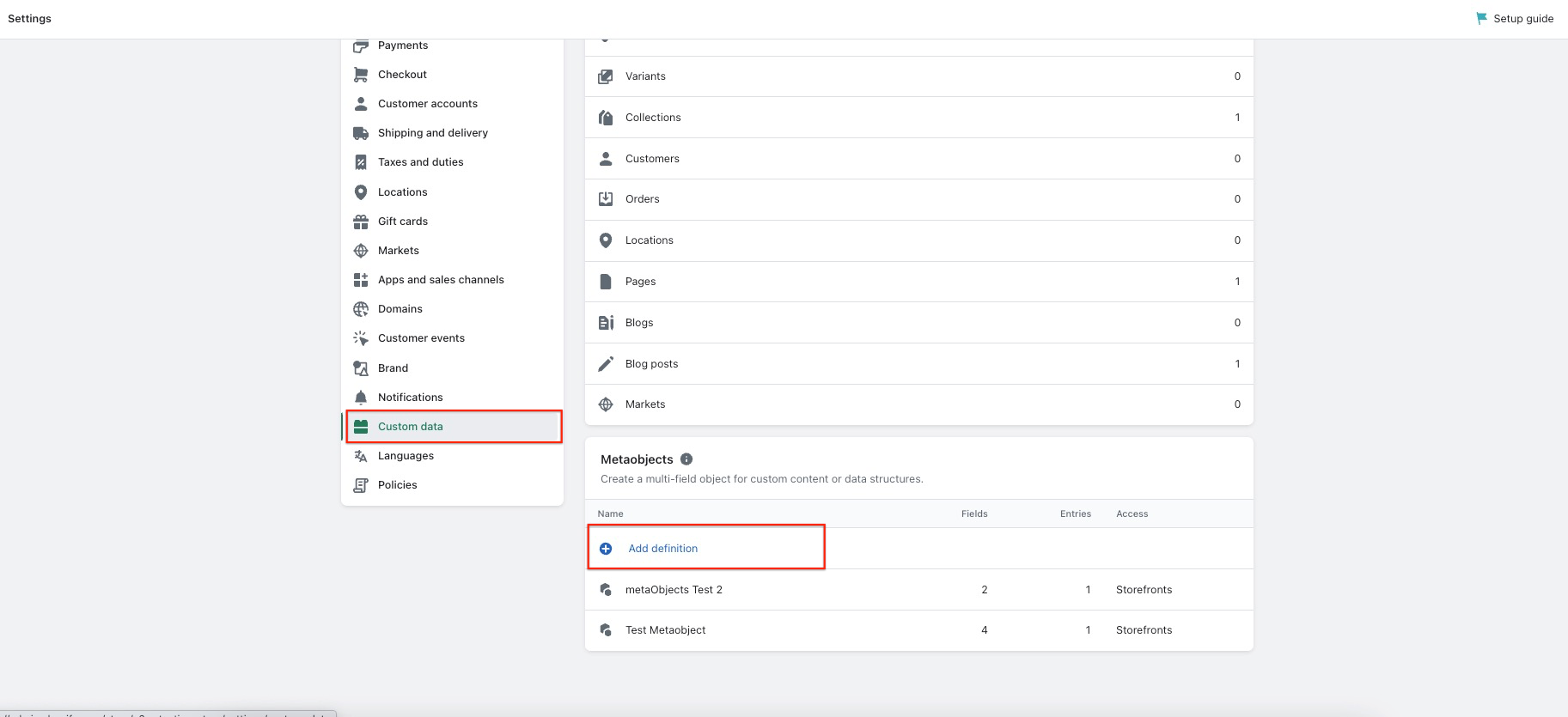Image resolution: width=1568 pixels, height=717 pixels.
Task: Open Custom data settings section
Action: coord(411,427)
